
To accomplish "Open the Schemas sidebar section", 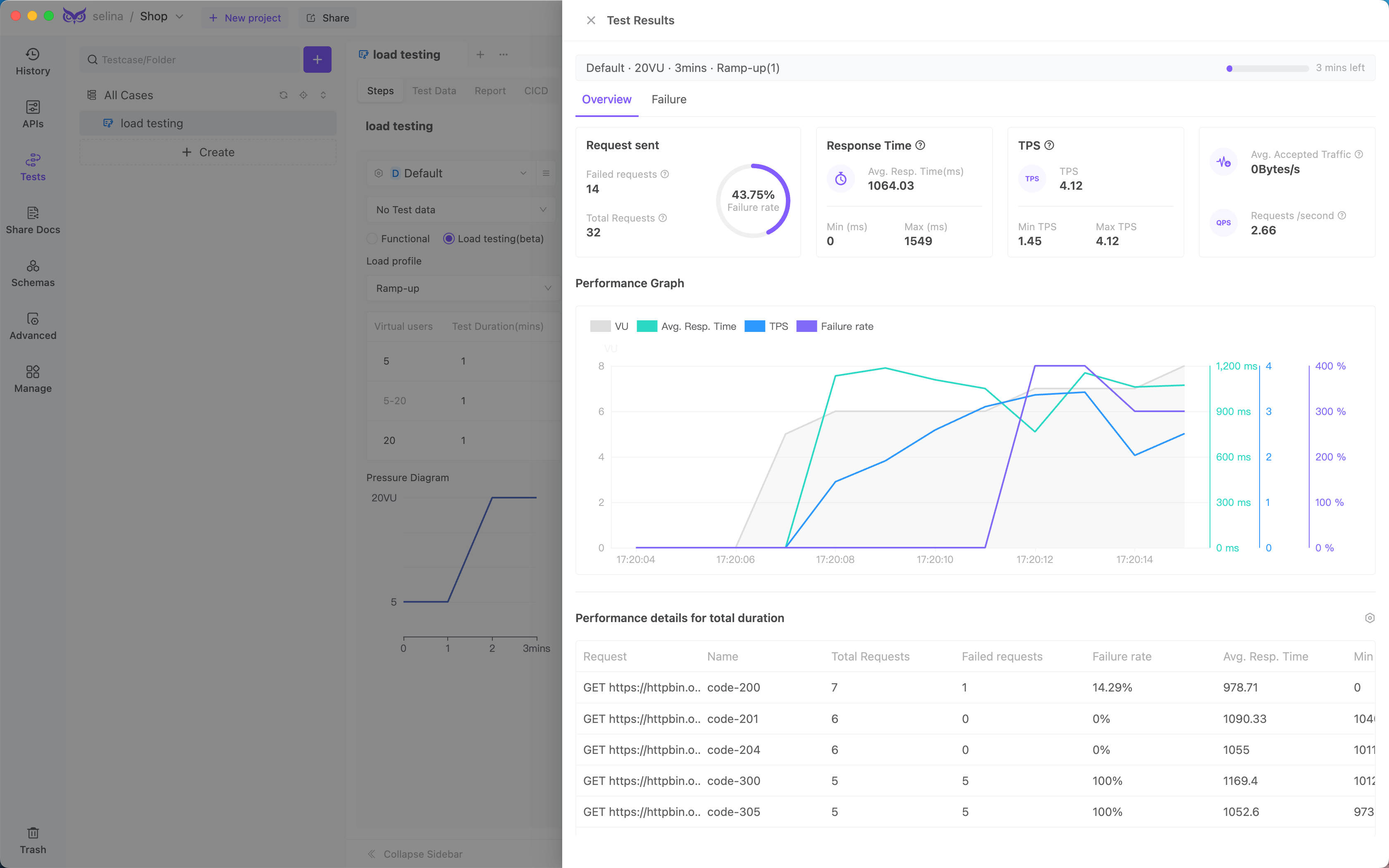I will [x=33, y=273].
